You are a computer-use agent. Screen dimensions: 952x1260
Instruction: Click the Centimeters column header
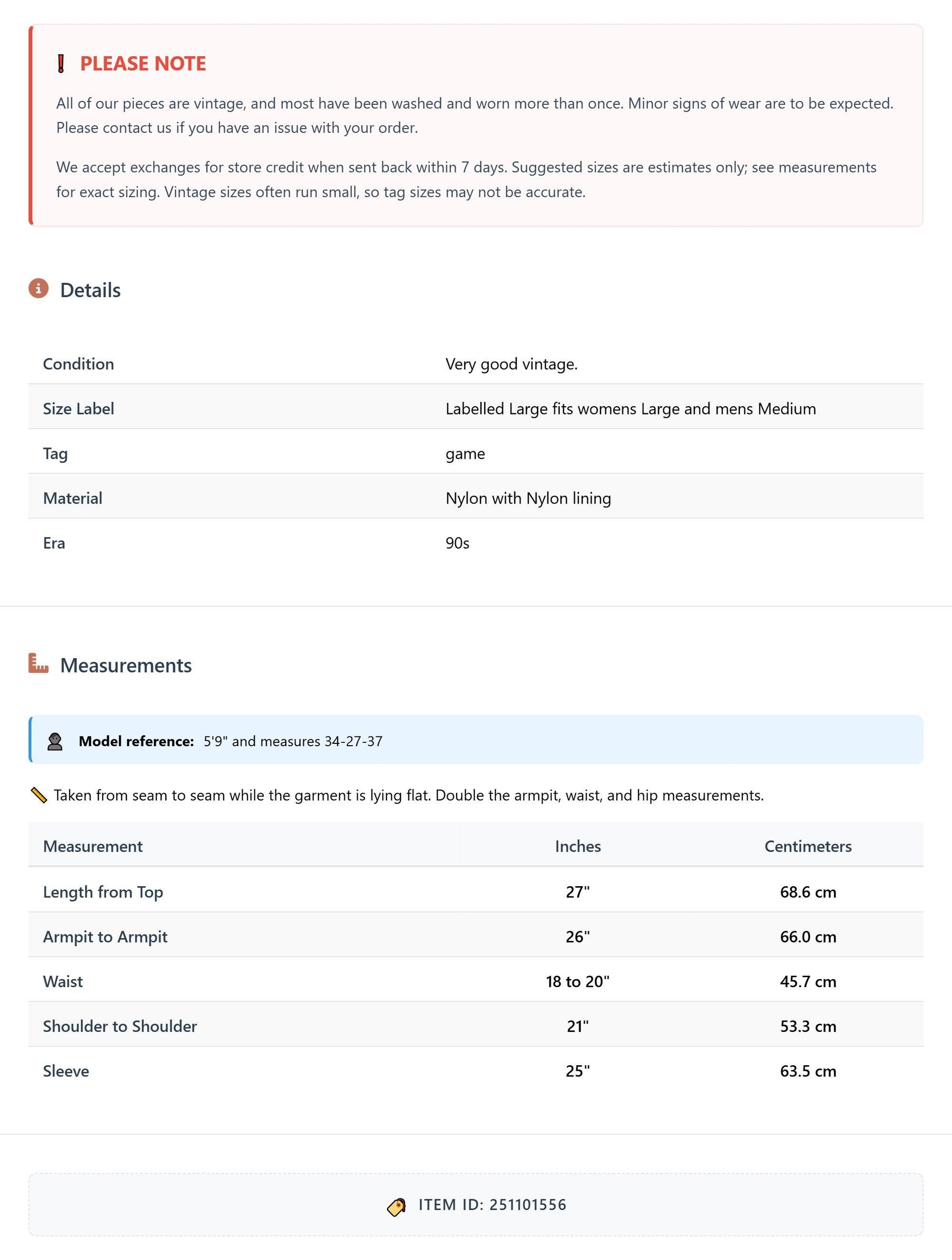[x=808, y=847]
